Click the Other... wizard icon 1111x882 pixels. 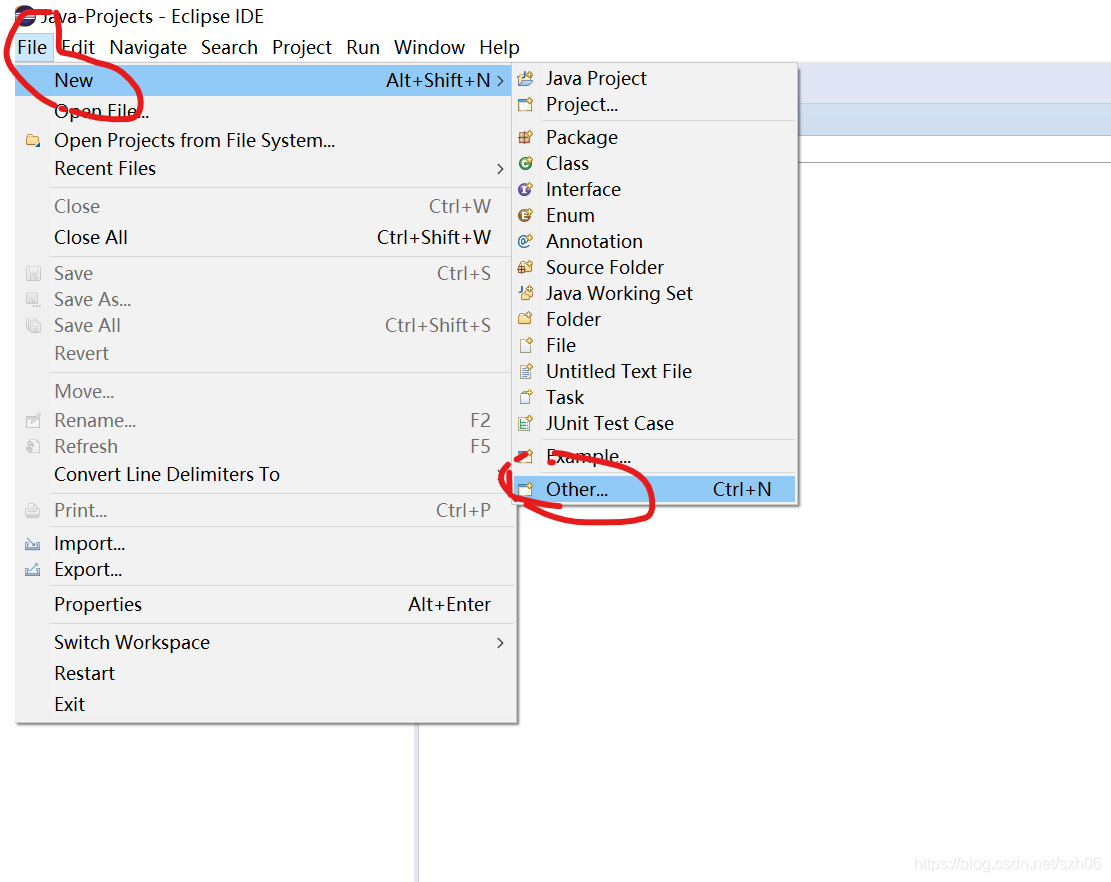526,490
